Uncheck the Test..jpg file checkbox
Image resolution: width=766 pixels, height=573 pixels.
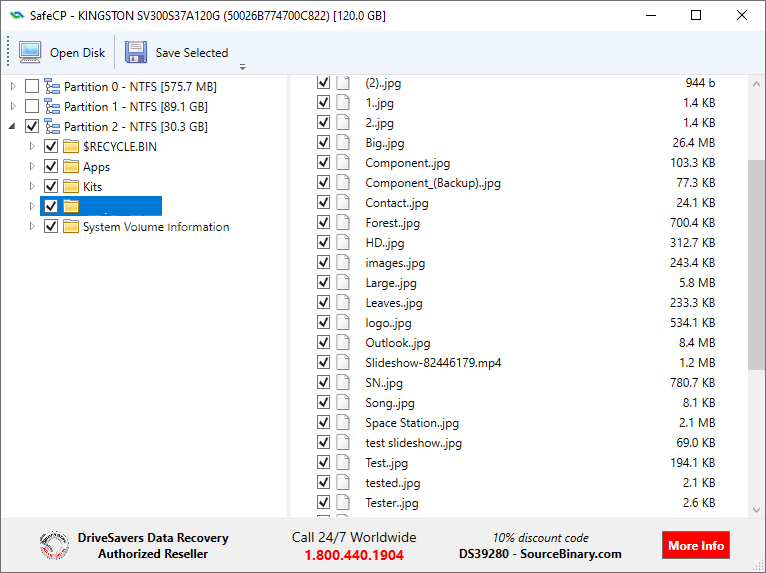pyautogui.click(x=323, y=463)
